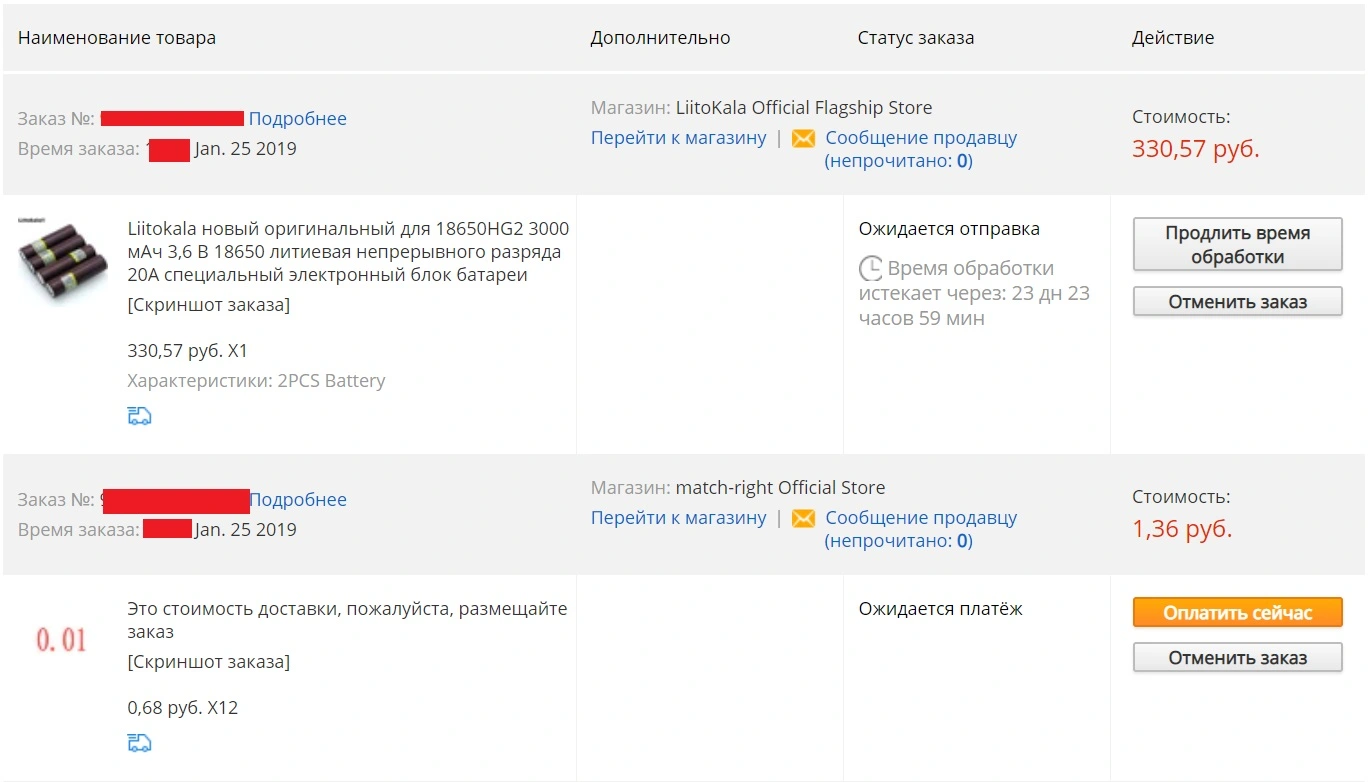Go to the match-right store via Перейти к магазину
1368x782 pixels.
[679, 518]
